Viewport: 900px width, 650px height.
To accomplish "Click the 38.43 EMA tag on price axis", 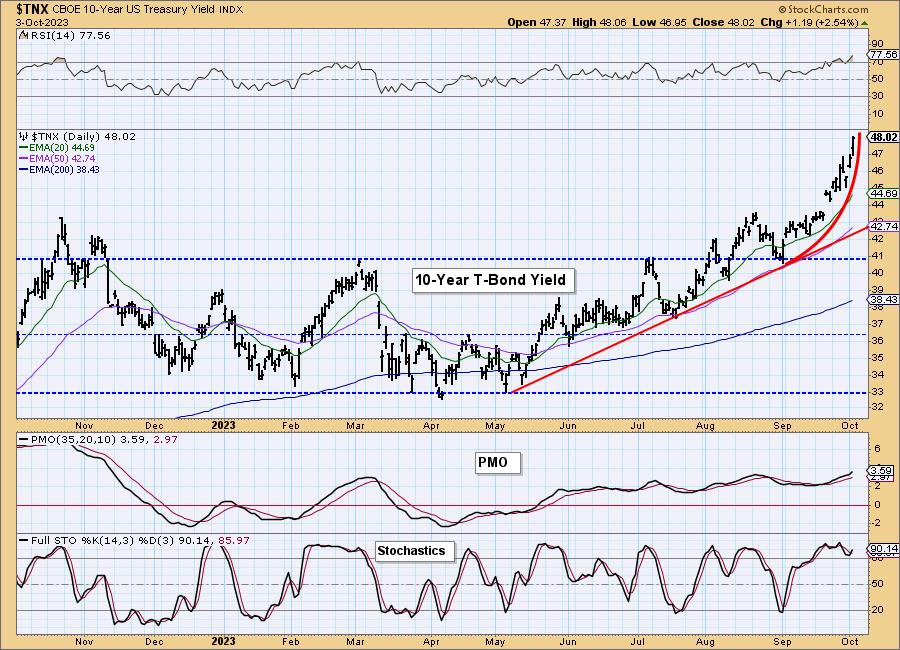I will pos(884,300).
